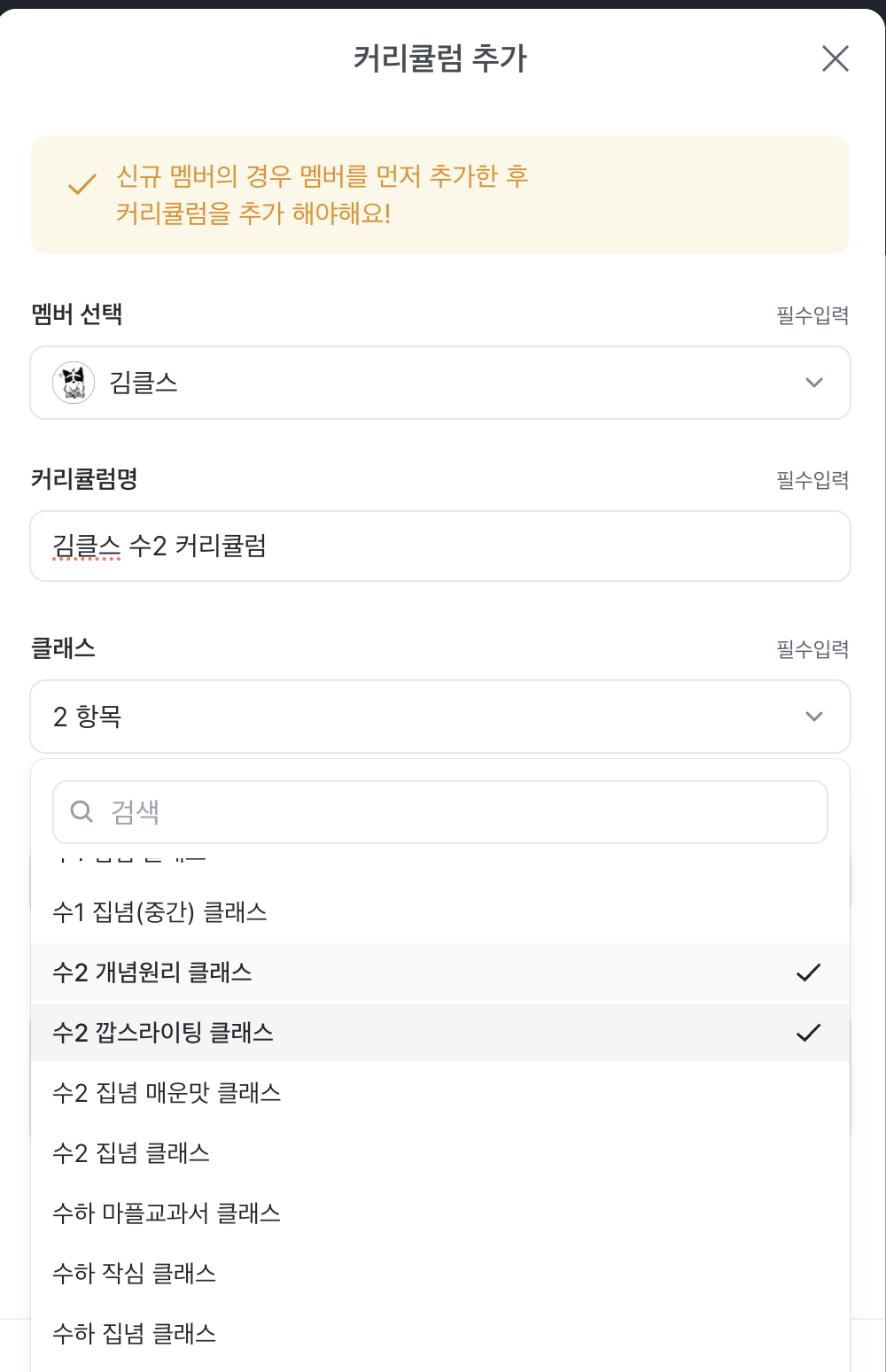Select 수1 집념(중간) 클래스 option
Screen dimensions: 886x1372
click(160, 912)
